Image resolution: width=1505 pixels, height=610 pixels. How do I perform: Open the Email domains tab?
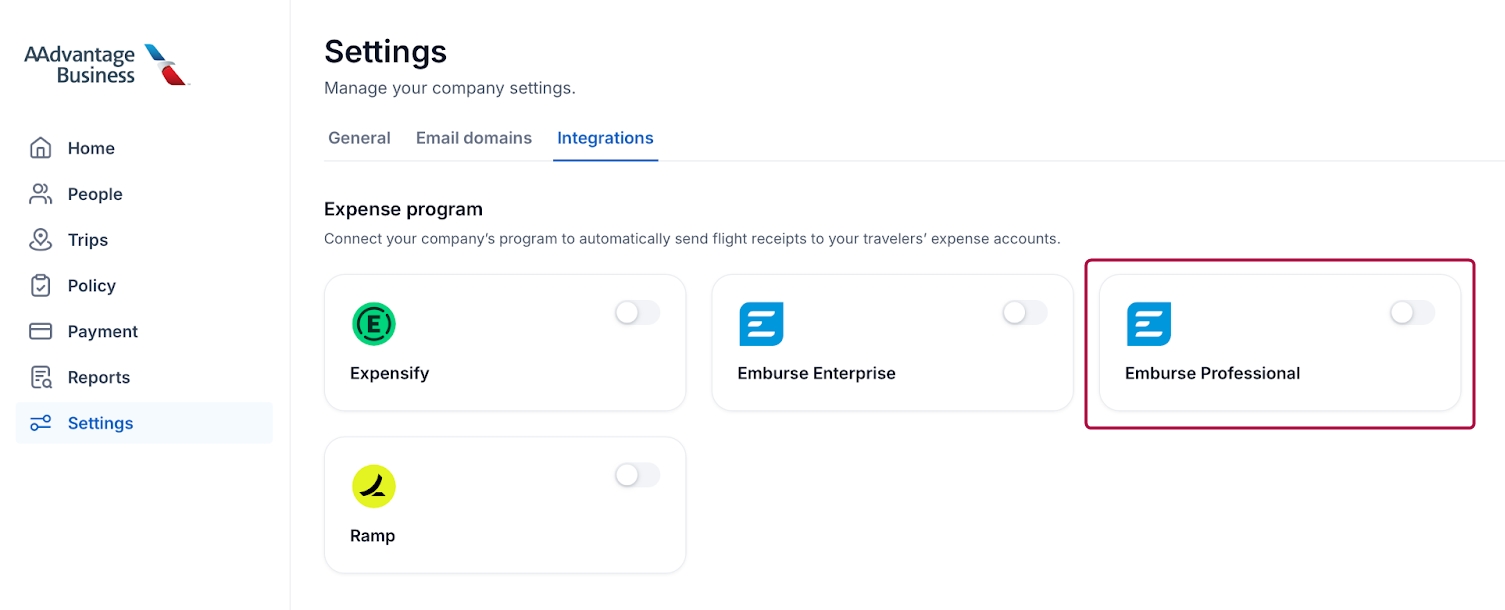coord(474,138)
